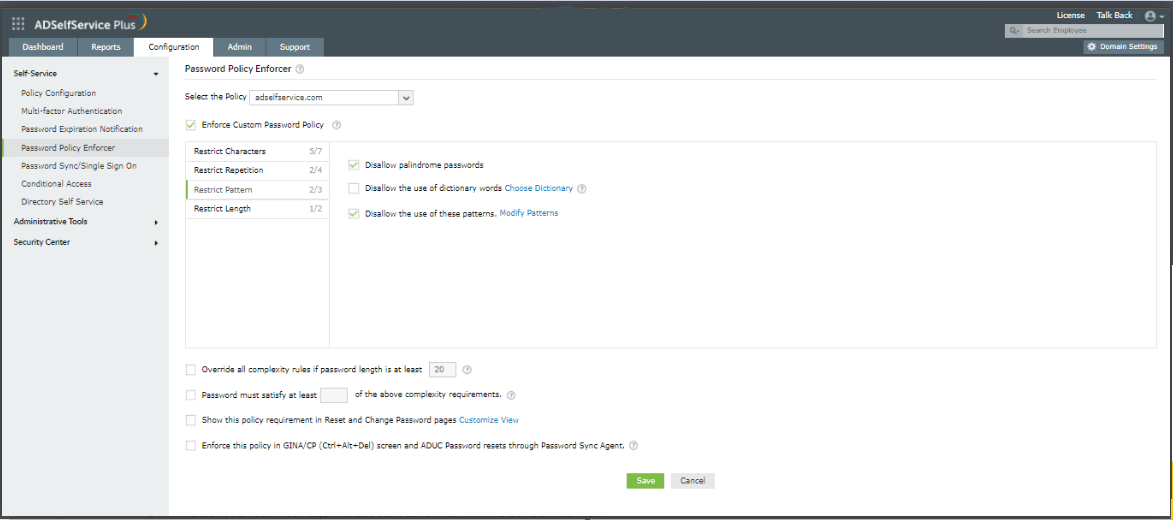Open the Admin tab

tap(239, 47)
